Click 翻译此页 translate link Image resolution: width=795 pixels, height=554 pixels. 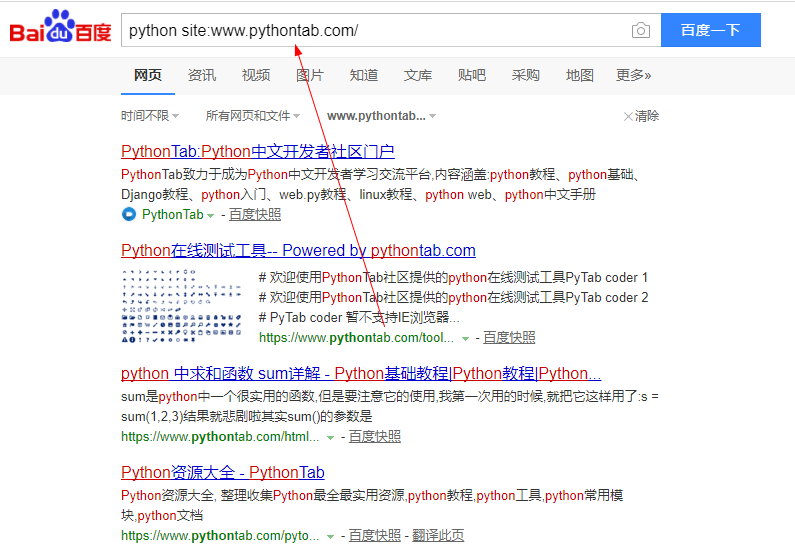[438, 536]
